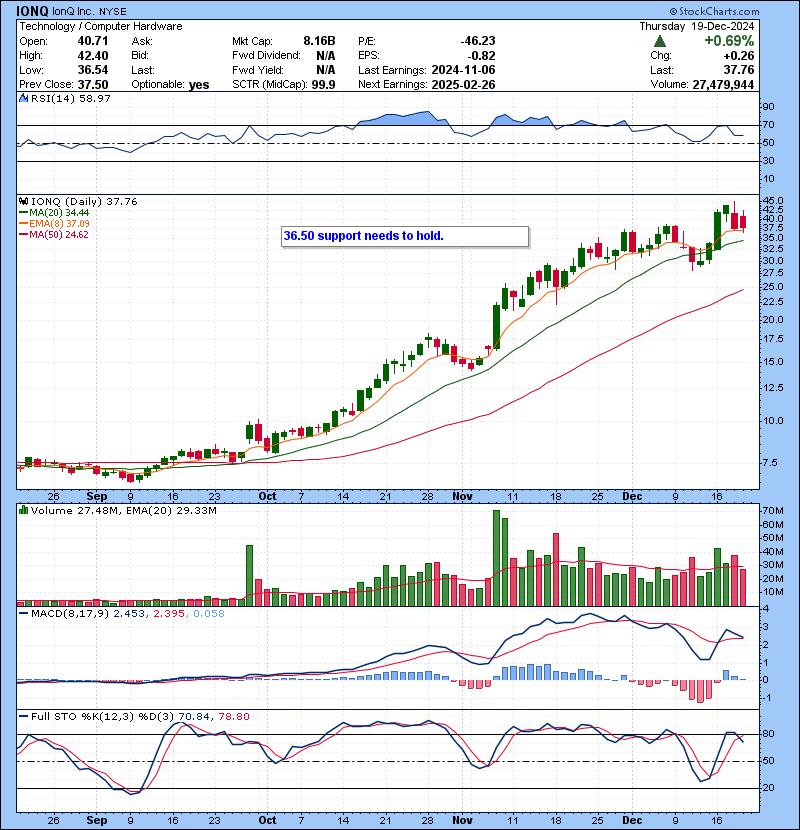
Task: Click the 7.5 price axis label
Action: point(769,463)
